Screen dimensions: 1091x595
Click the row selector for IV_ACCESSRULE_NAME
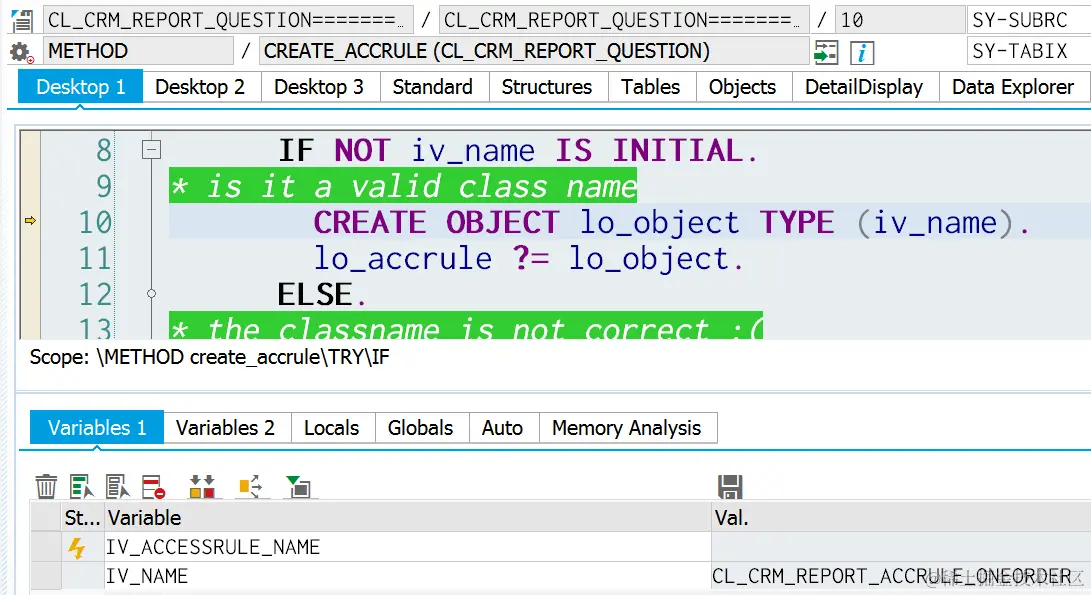coord(46,548)
